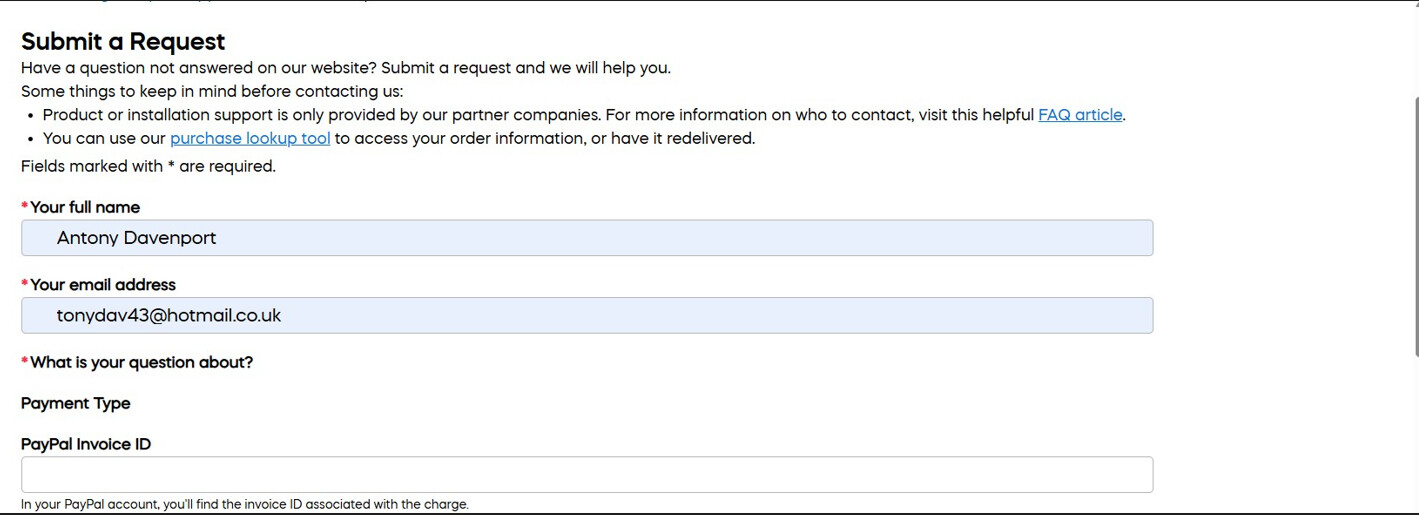Click the "Have a question not answered" sentence

[x=345, y=69]
